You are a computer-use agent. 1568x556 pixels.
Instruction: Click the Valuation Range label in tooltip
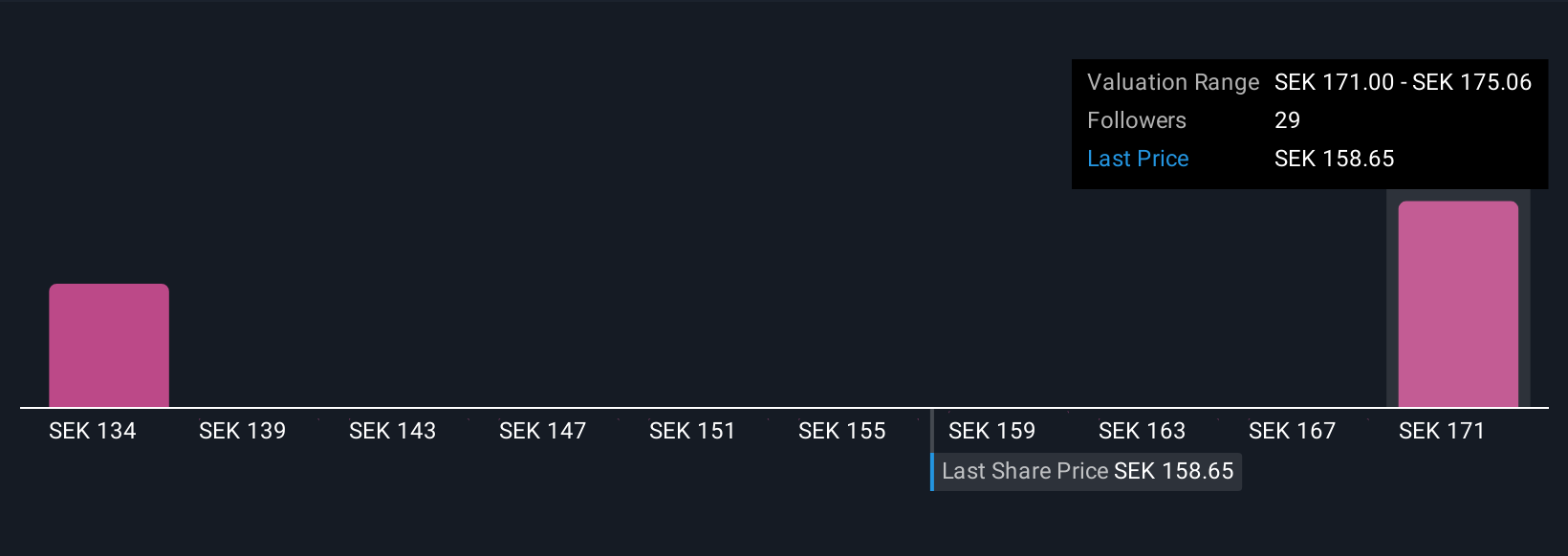1173,82
